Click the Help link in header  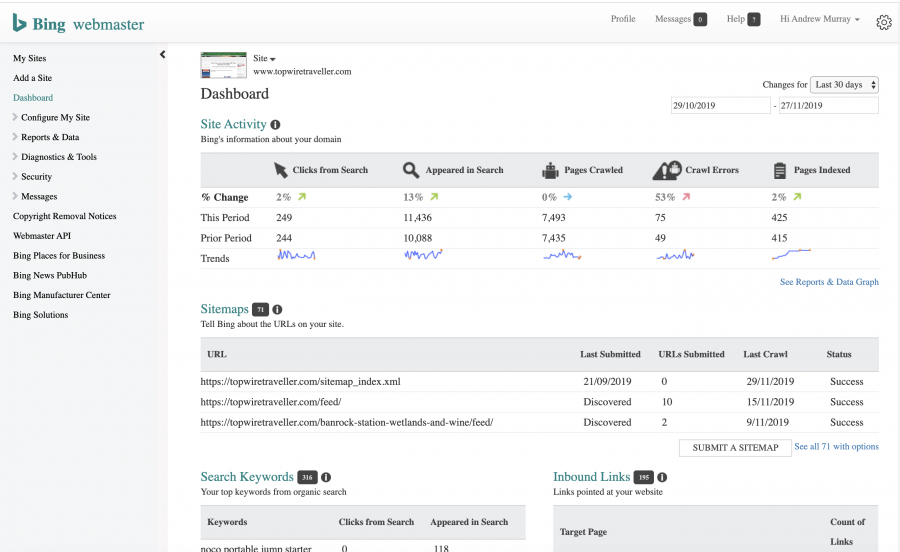tap(735, 19)
